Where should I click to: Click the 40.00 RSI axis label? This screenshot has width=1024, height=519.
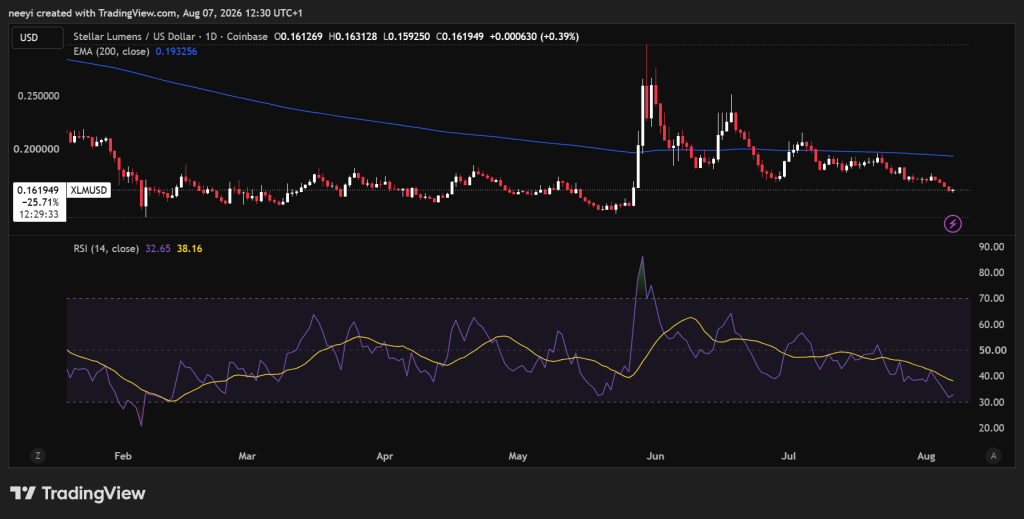(x=991, y=376)
